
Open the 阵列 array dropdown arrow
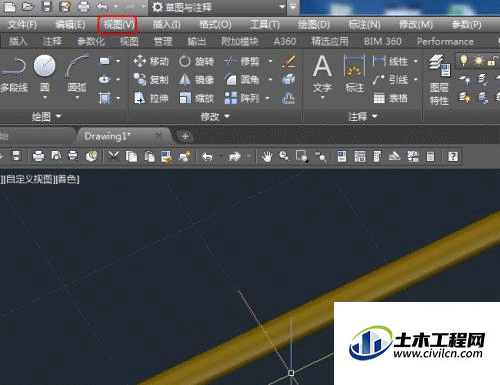click(x=267, y=98)
